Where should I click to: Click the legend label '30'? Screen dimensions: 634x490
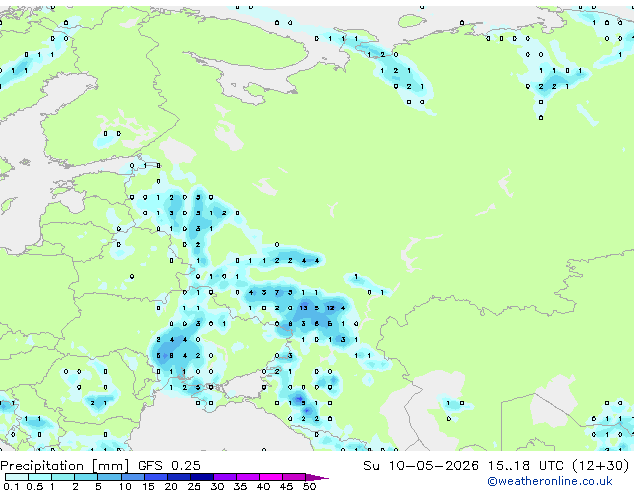217,486
